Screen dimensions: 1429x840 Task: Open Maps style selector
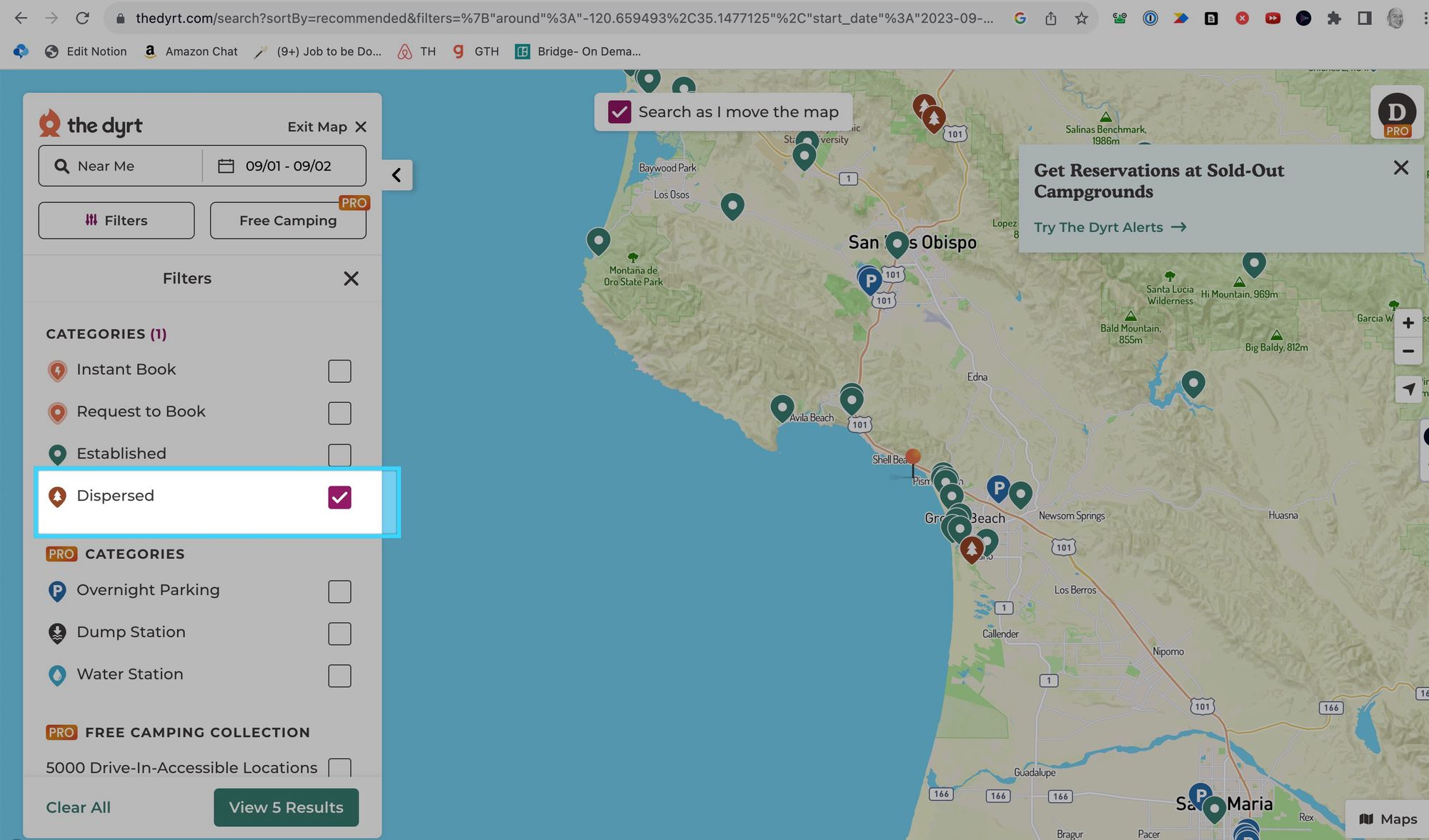[x=1388, y=819]
